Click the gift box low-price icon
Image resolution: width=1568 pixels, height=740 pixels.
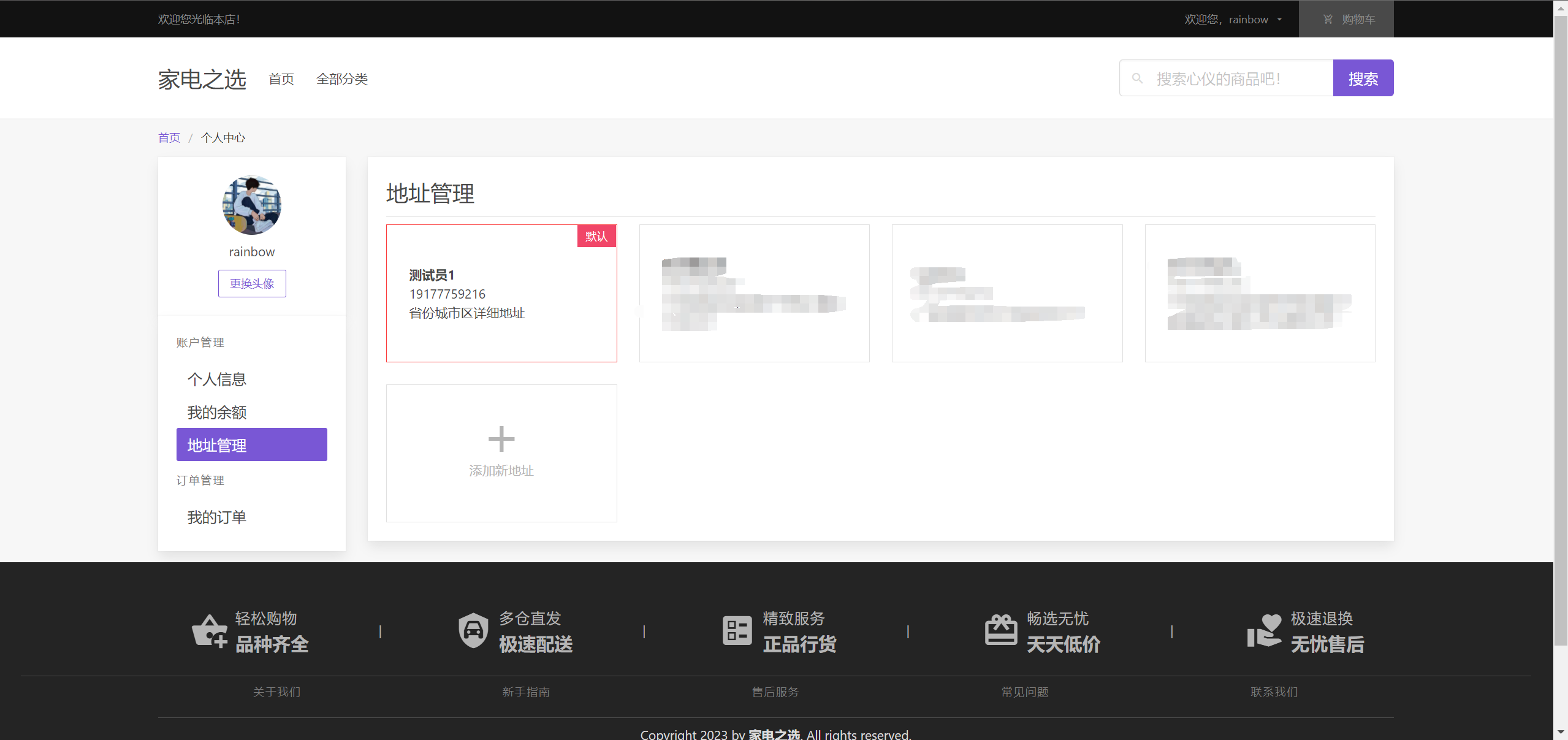[x=1000, y=631]
